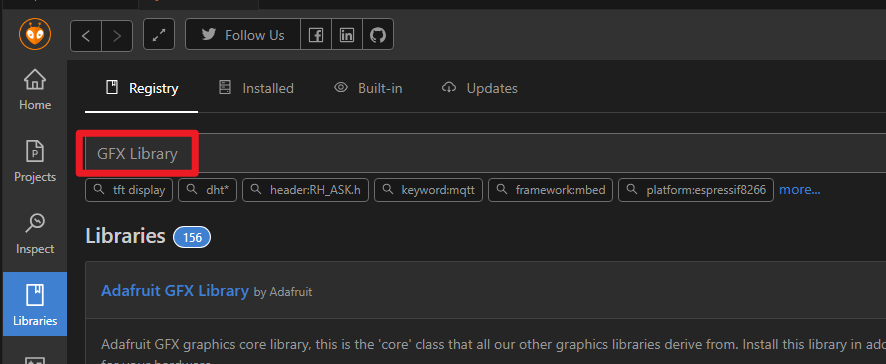Open the LinkedIn icon link
The width and height of the screenshot is (886, 364).
[346, 35]
